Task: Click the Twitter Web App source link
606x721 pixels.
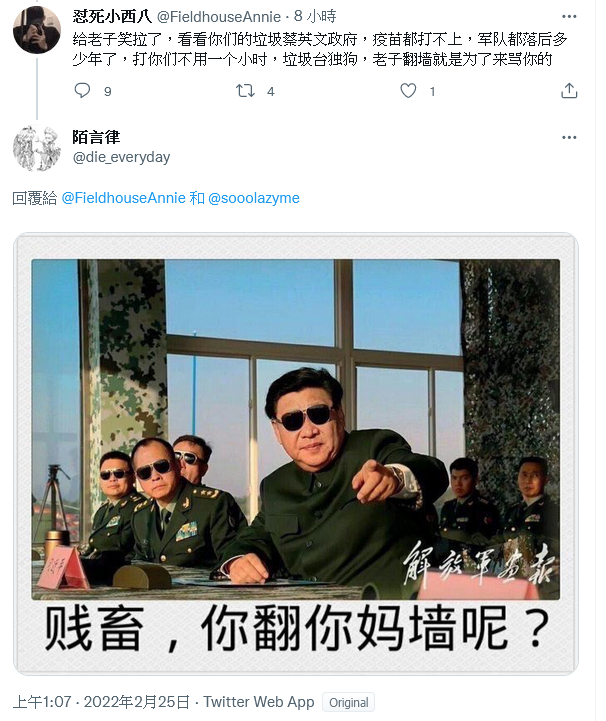Action: [x=259, y=702]
